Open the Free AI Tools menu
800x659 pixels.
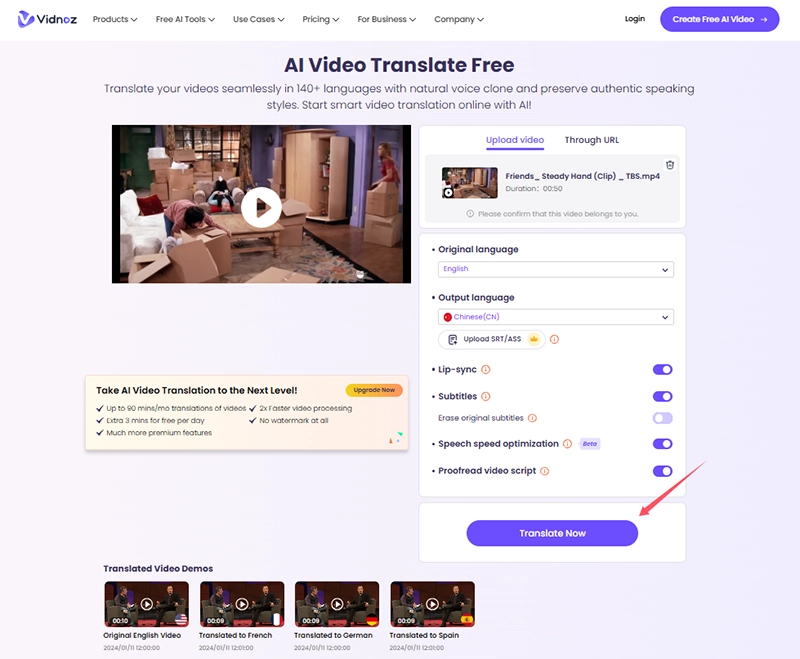186,19
